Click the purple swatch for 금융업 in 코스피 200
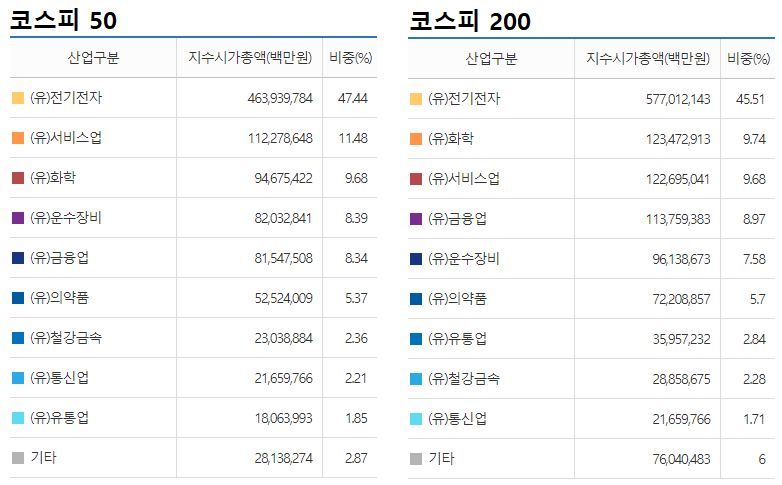 [416, 219]
